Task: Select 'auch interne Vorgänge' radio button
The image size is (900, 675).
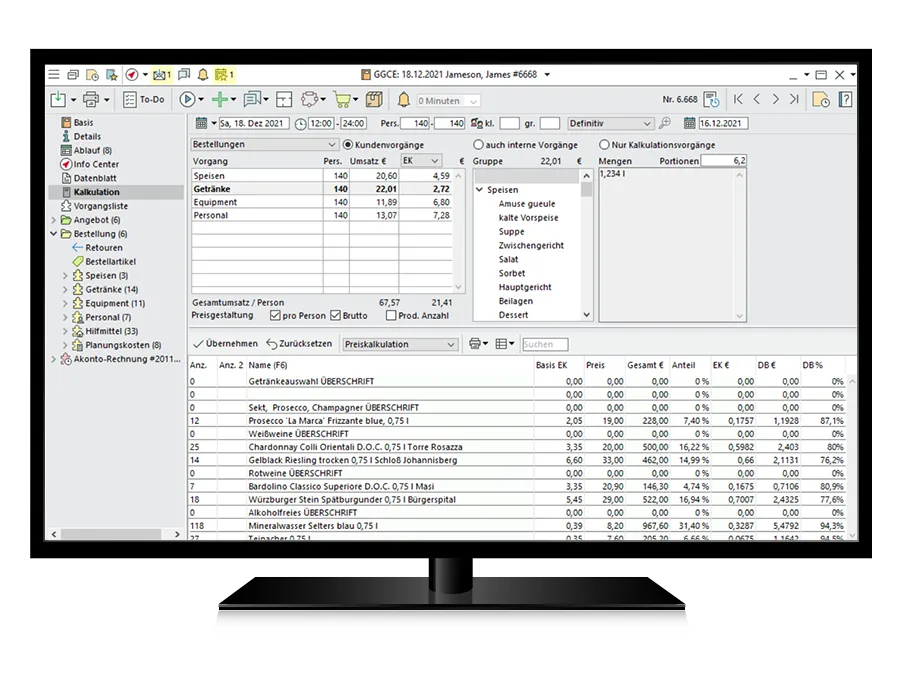Action: point(478,145)
